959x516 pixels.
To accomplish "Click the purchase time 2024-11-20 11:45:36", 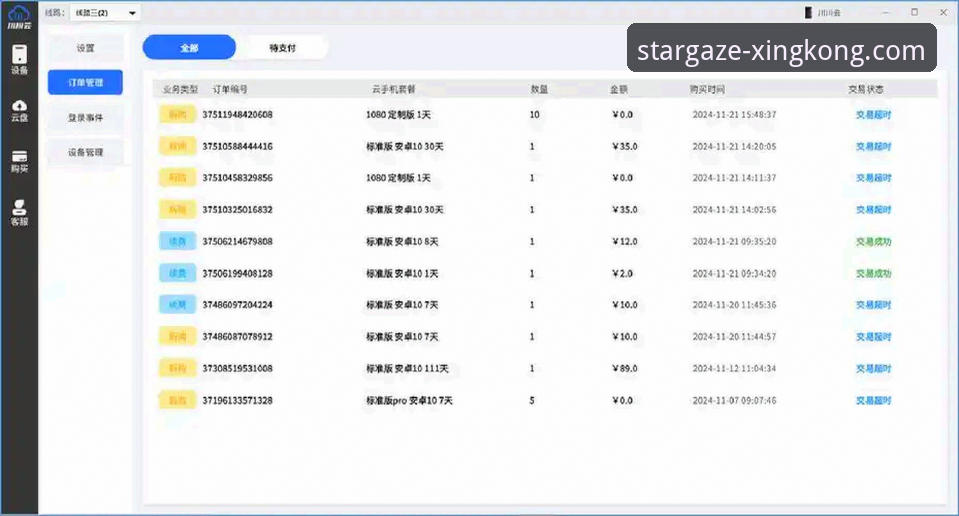I will [x=734, y=304].
